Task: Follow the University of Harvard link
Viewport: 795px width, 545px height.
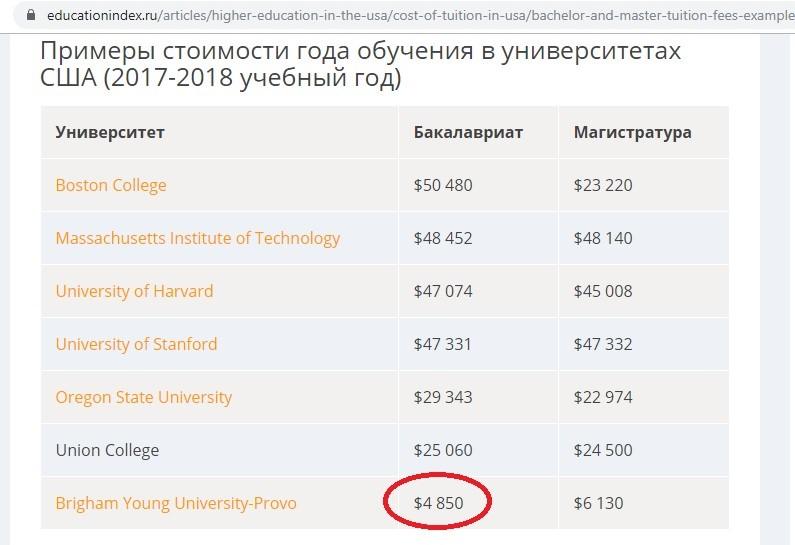Action: tap(134, 292)
